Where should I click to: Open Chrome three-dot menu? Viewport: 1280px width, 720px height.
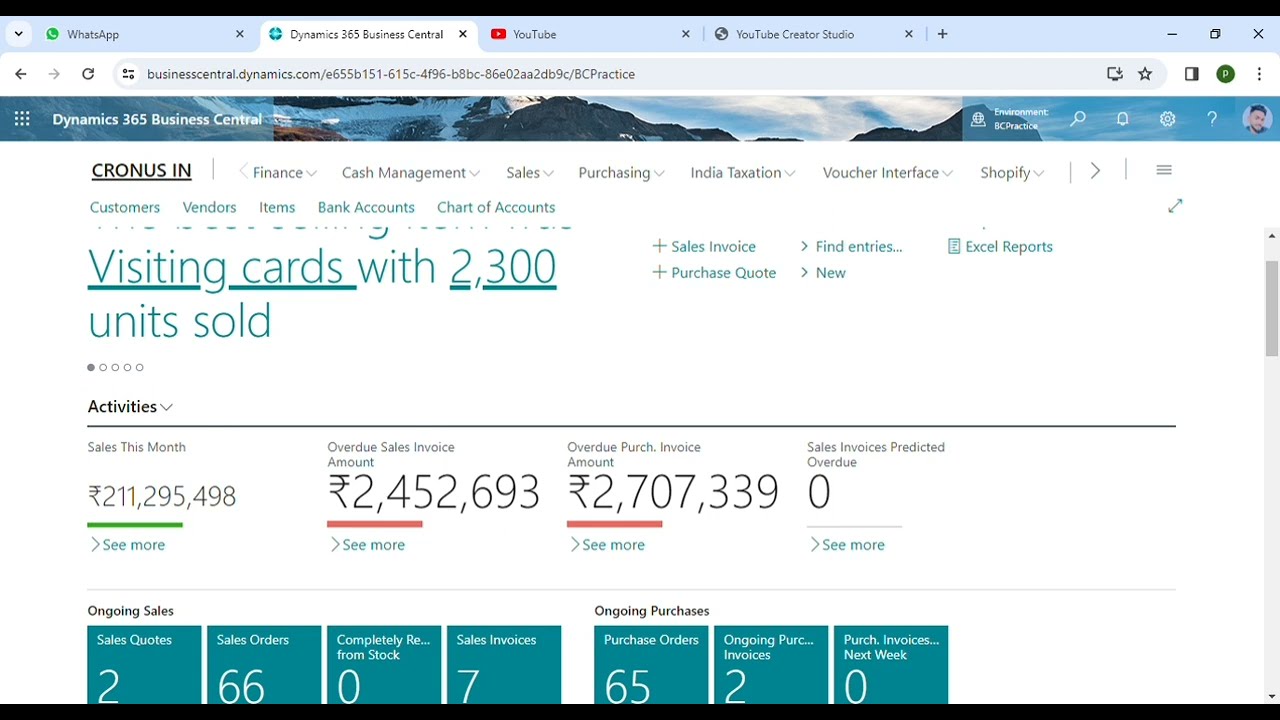(x=1259, y=74)
